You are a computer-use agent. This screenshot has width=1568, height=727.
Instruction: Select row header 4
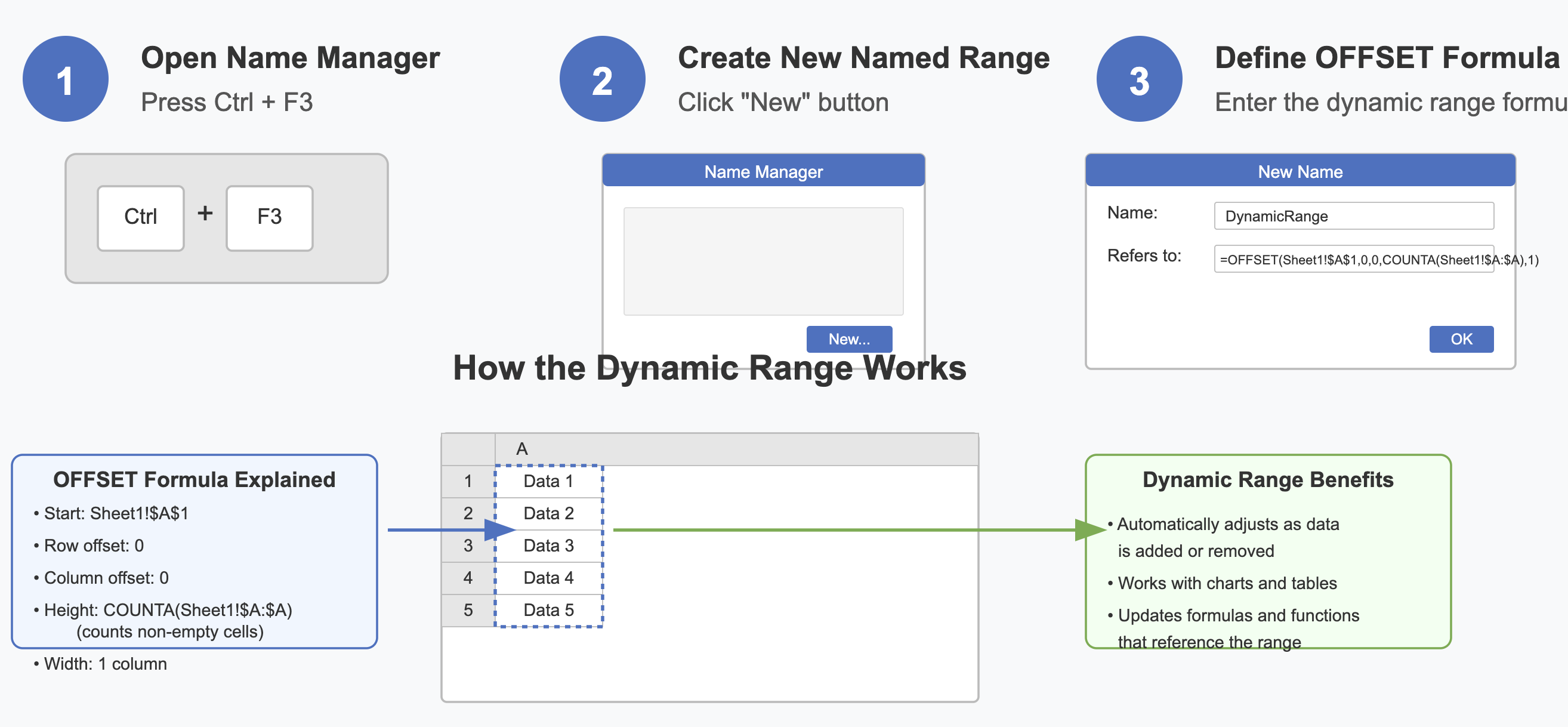(468, 578)
